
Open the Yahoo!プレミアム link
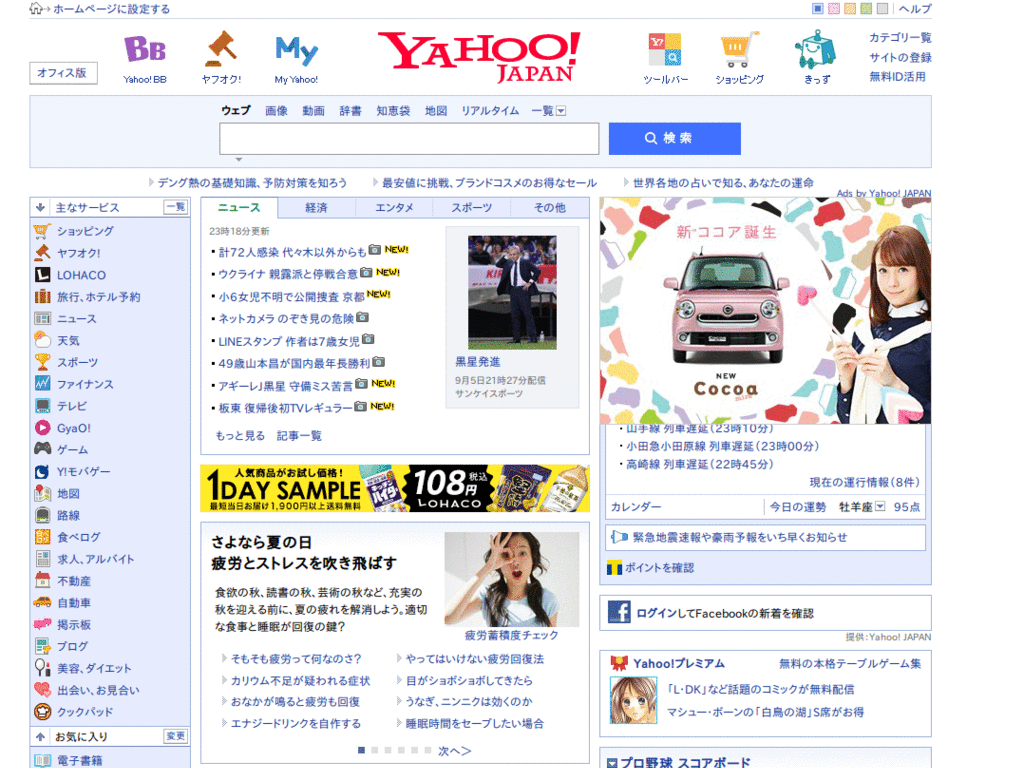(679, 664)
